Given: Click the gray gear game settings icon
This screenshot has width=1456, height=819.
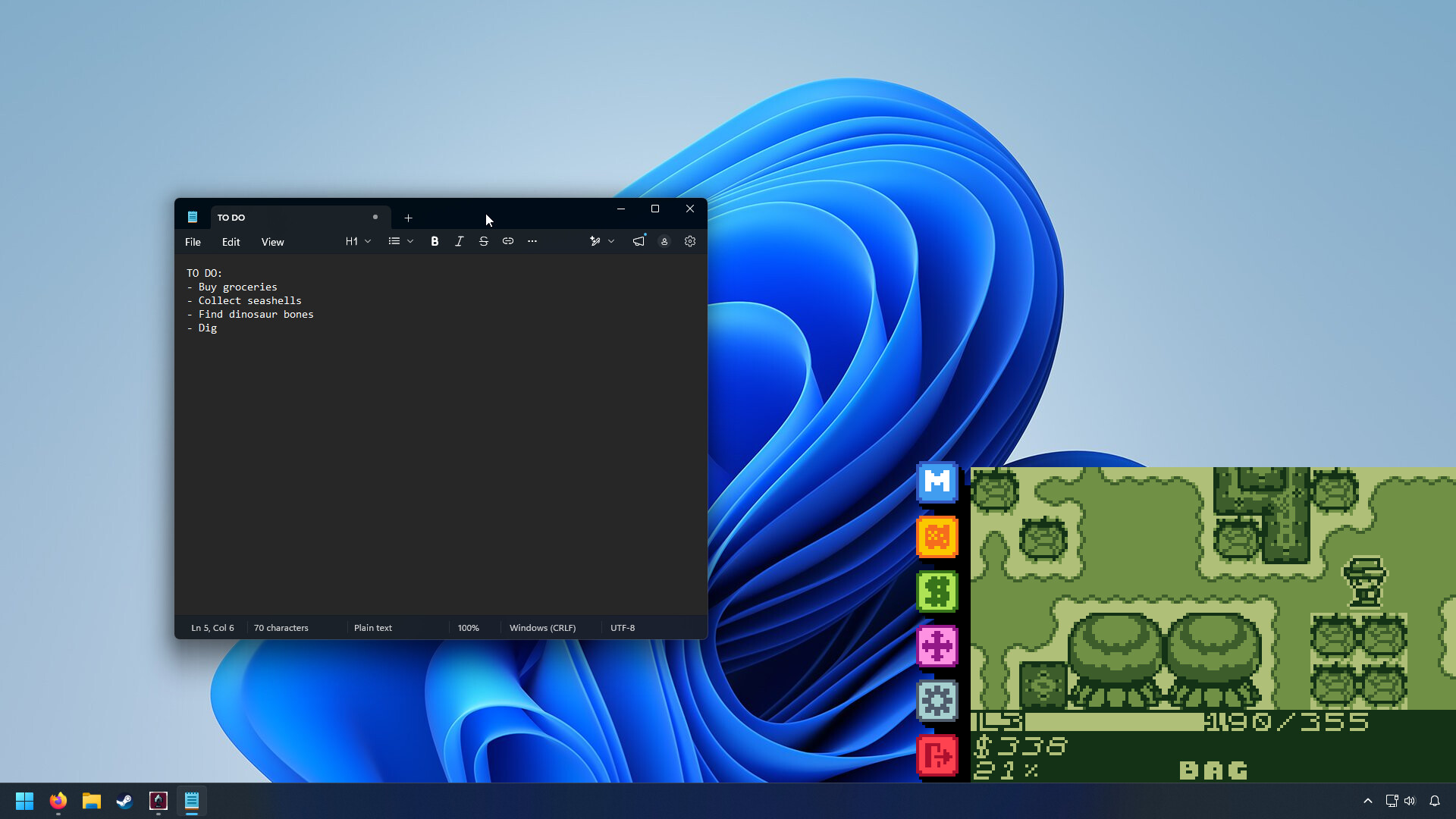Looking at the screenshot, I should (x=937, y=701).
